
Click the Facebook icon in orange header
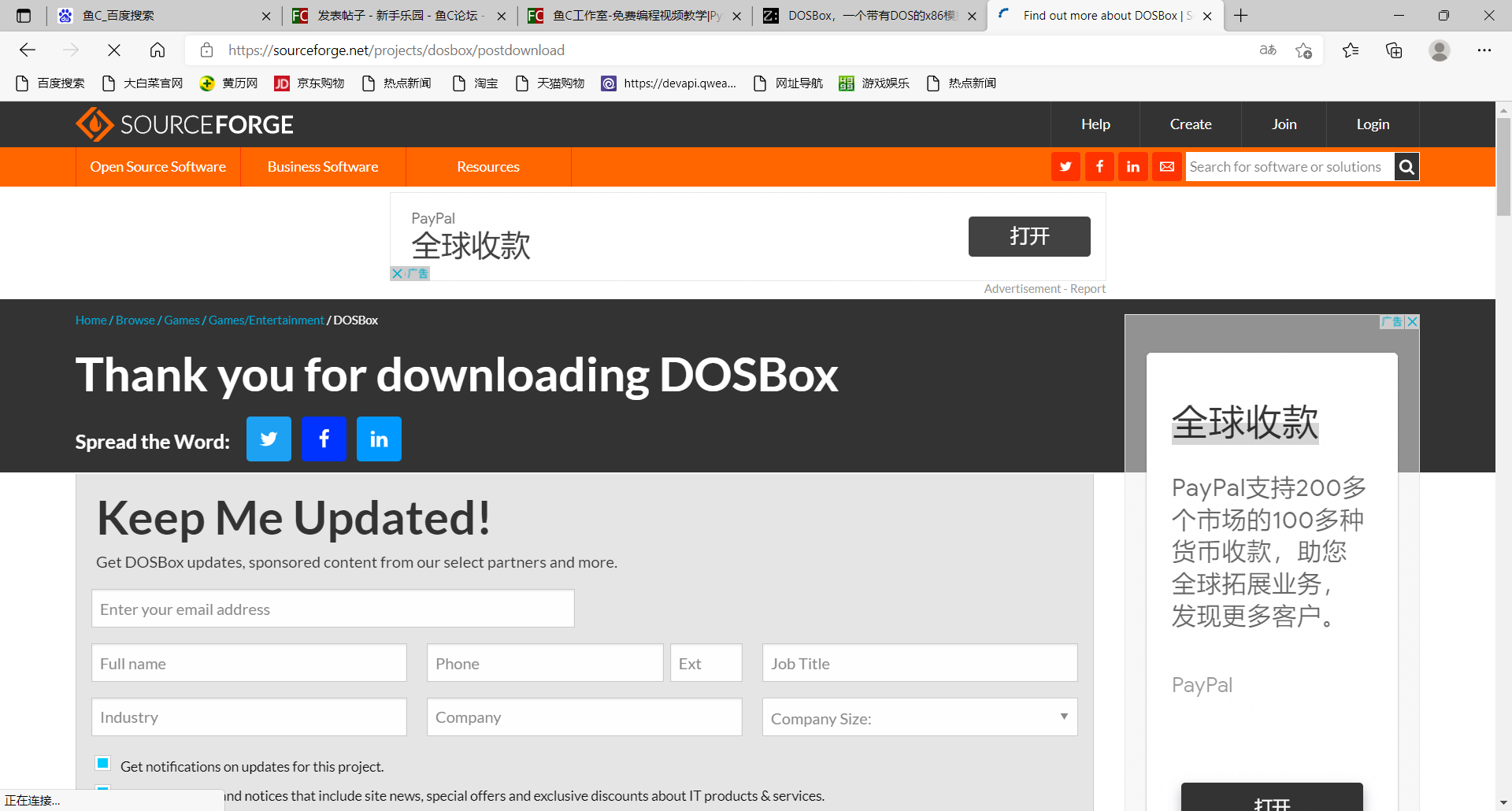1099,167
